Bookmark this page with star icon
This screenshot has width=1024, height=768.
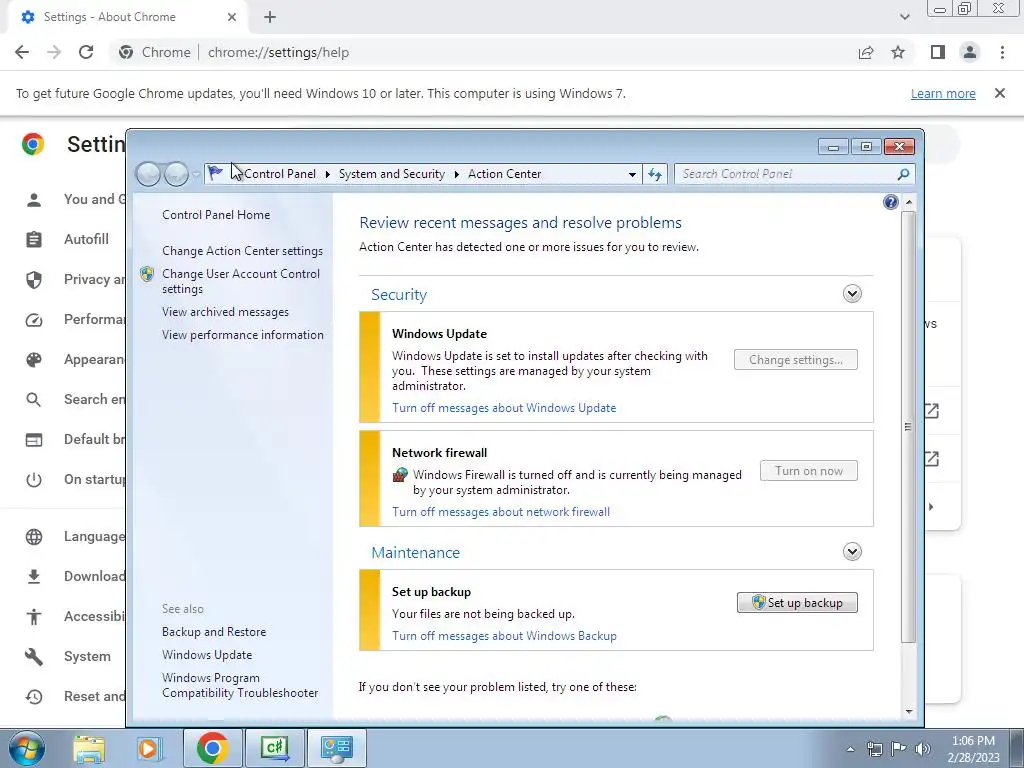pos(898,52)
